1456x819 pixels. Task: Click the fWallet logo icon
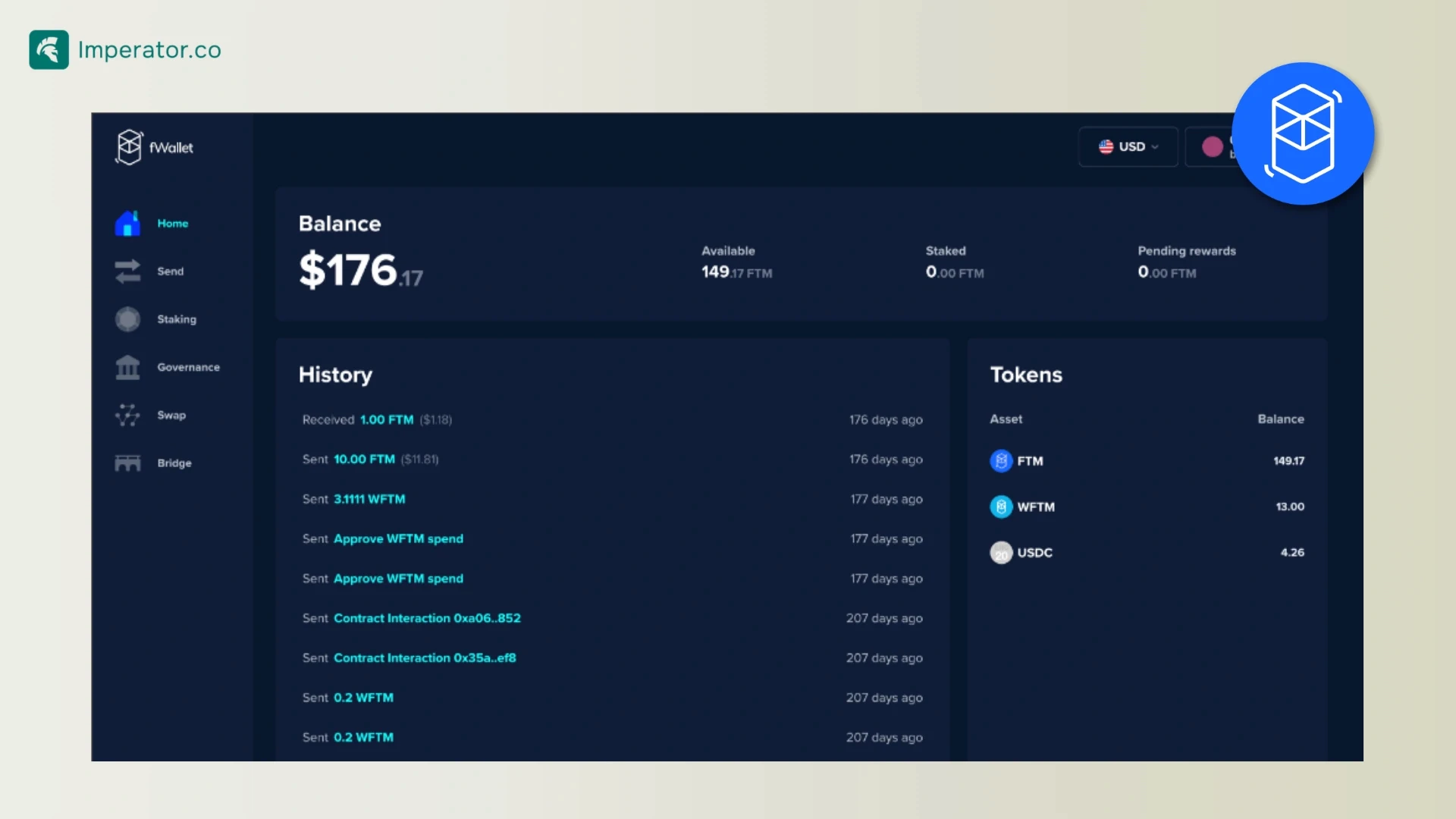129,146
